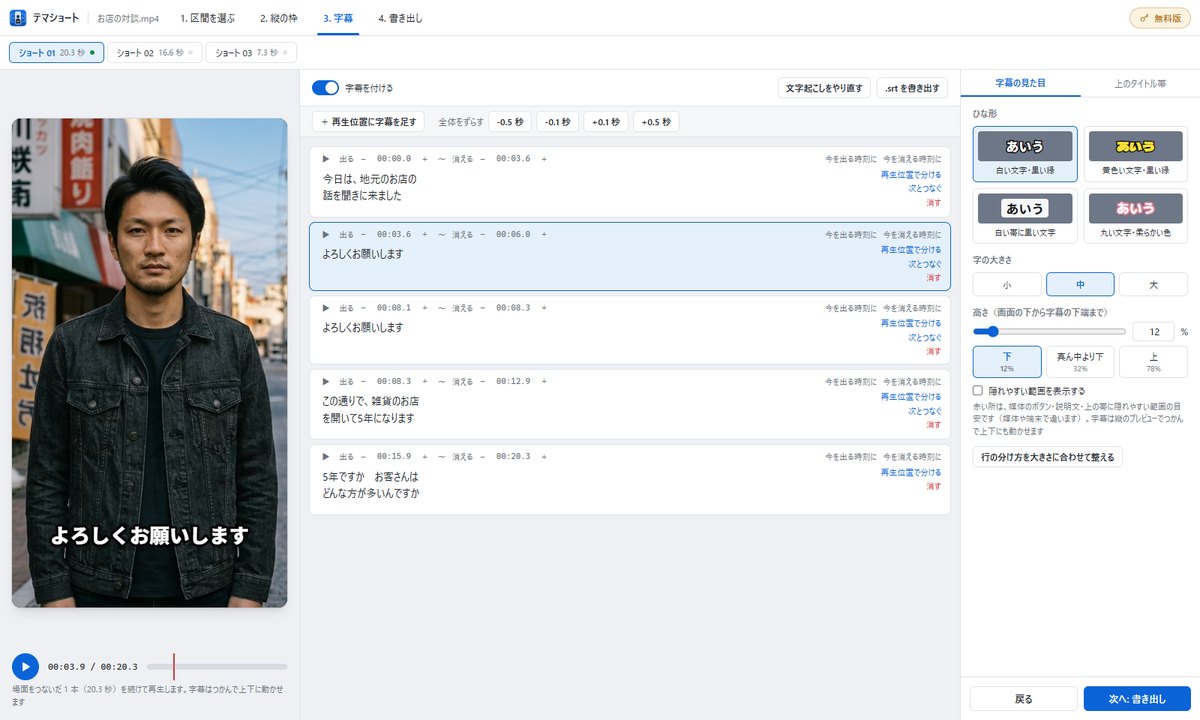Viewport: 1200px width, 720px height.
Task: Click the テマショート app logo icon
Action: [18, 18]
